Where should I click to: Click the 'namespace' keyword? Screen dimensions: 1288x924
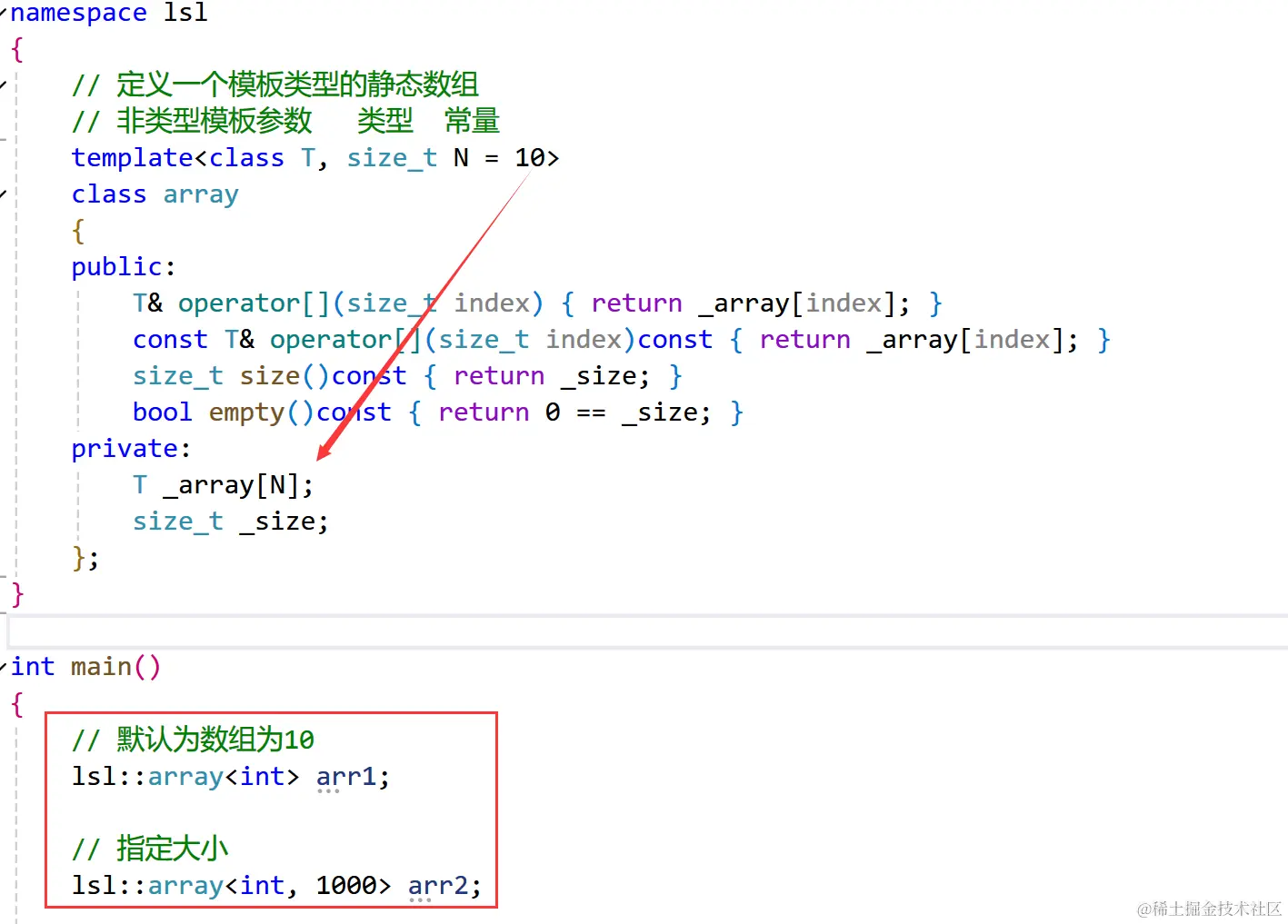tap(79, 13)
